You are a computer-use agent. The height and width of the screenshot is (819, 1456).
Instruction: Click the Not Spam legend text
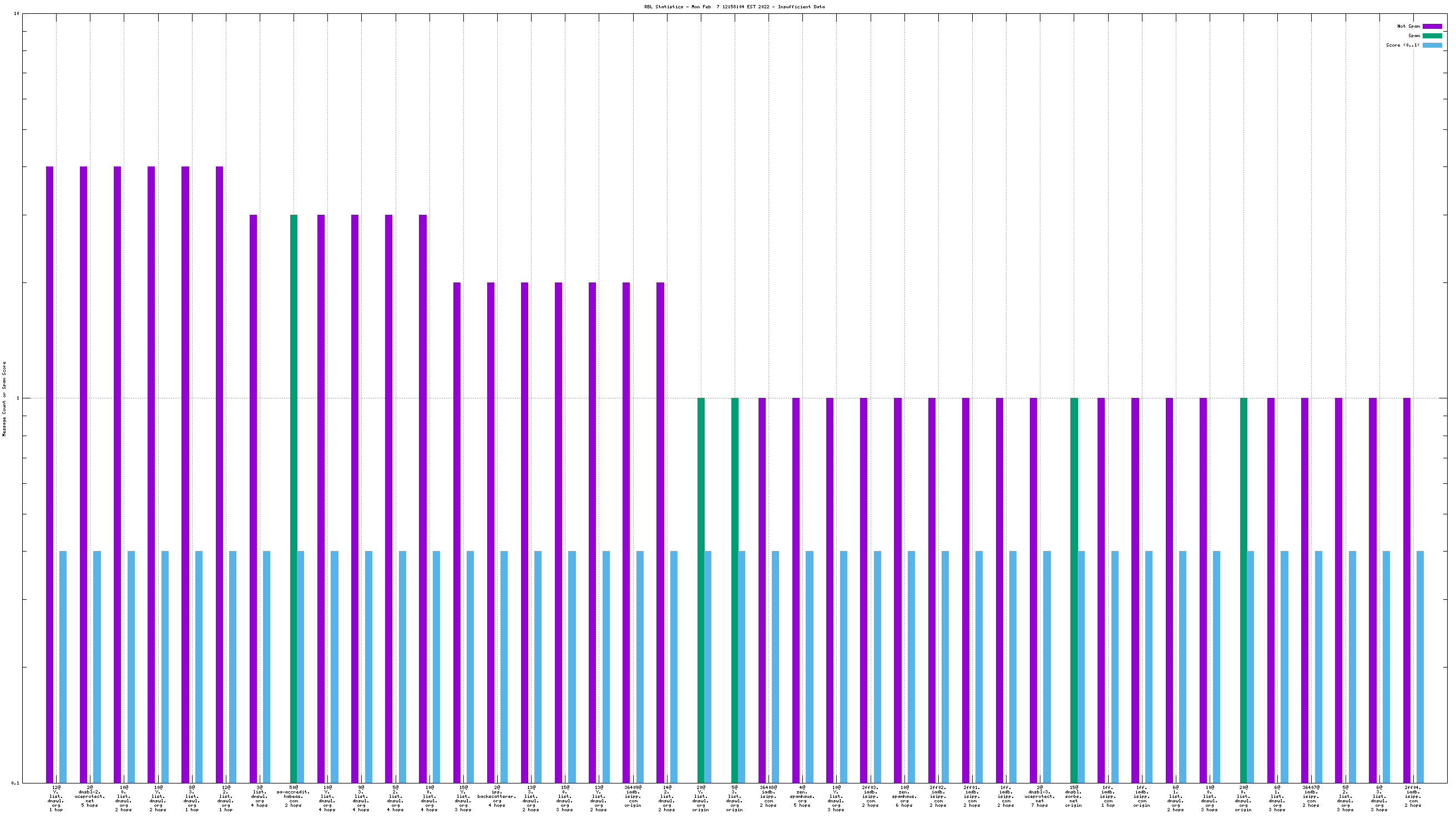click(1408, 27)
